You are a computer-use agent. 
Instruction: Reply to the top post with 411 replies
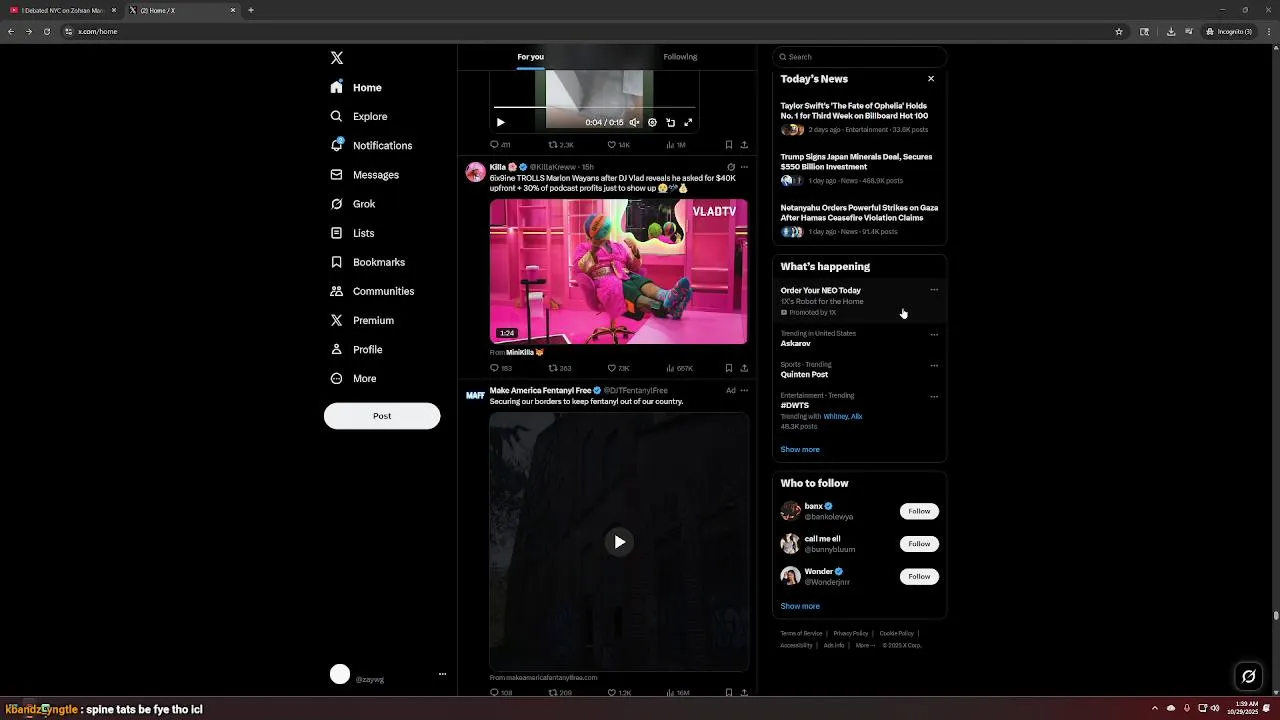point(500,145)
